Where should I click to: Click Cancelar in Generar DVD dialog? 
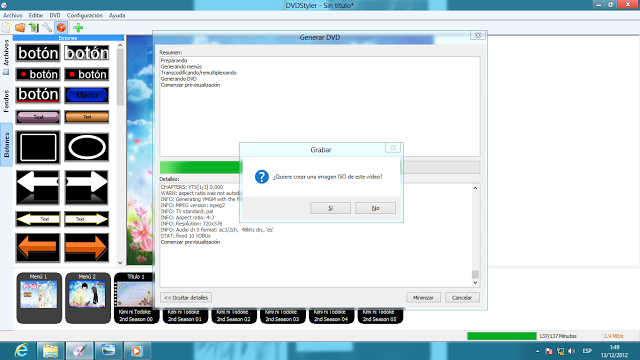(462, 298)
